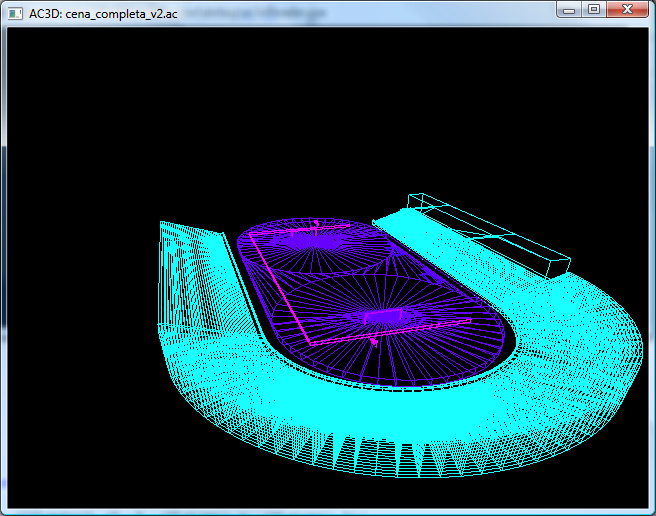Select the purple wireframe field in the stadium
The width and height of the screenshot is (656, 516).
(x=371, y=301)
